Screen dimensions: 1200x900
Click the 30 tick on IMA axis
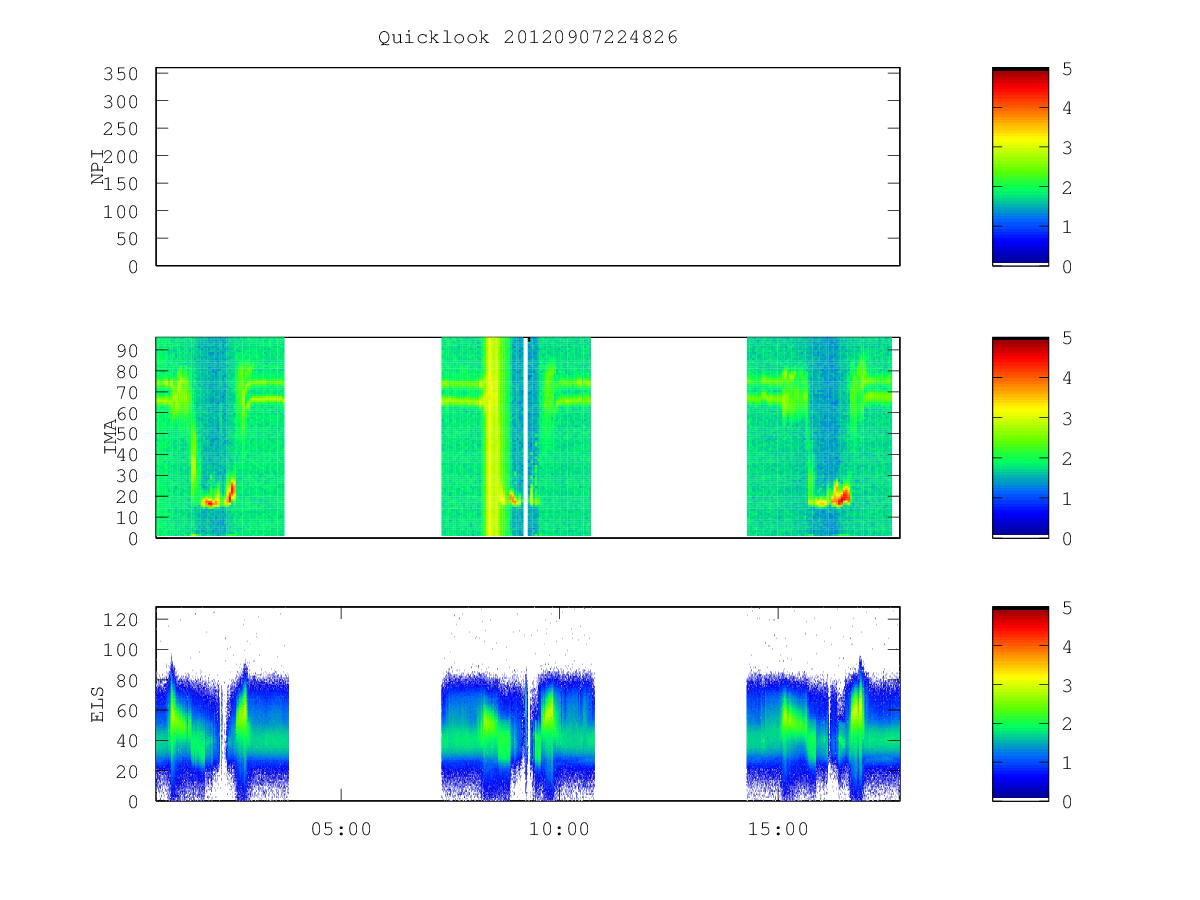[125, 475]
